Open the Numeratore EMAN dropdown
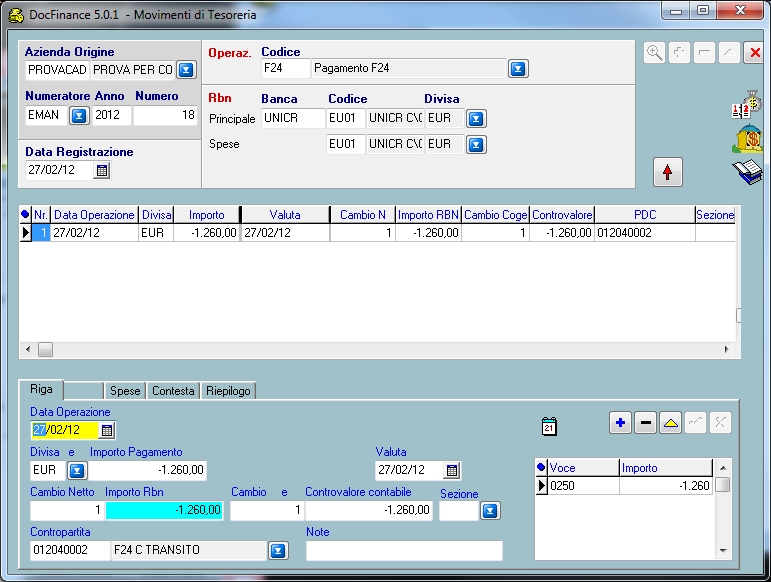 (x=79, y=115)
